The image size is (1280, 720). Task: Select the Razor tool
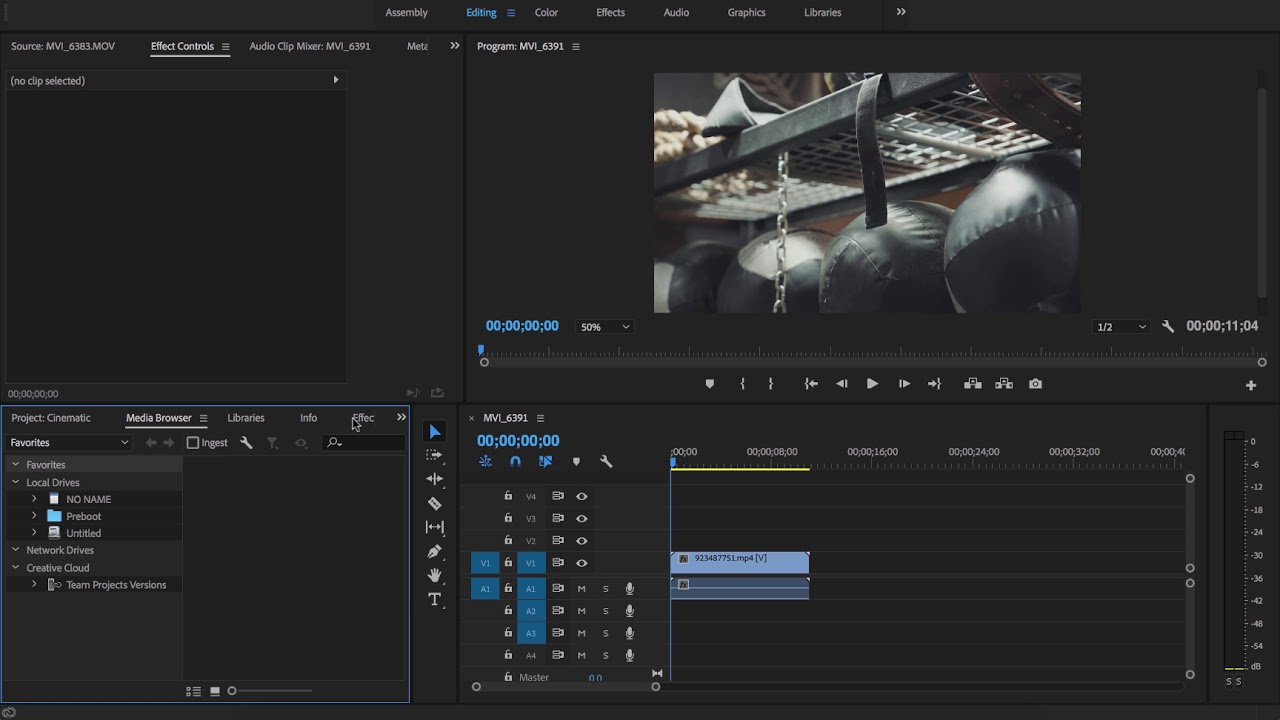click(x=434, y=503)
